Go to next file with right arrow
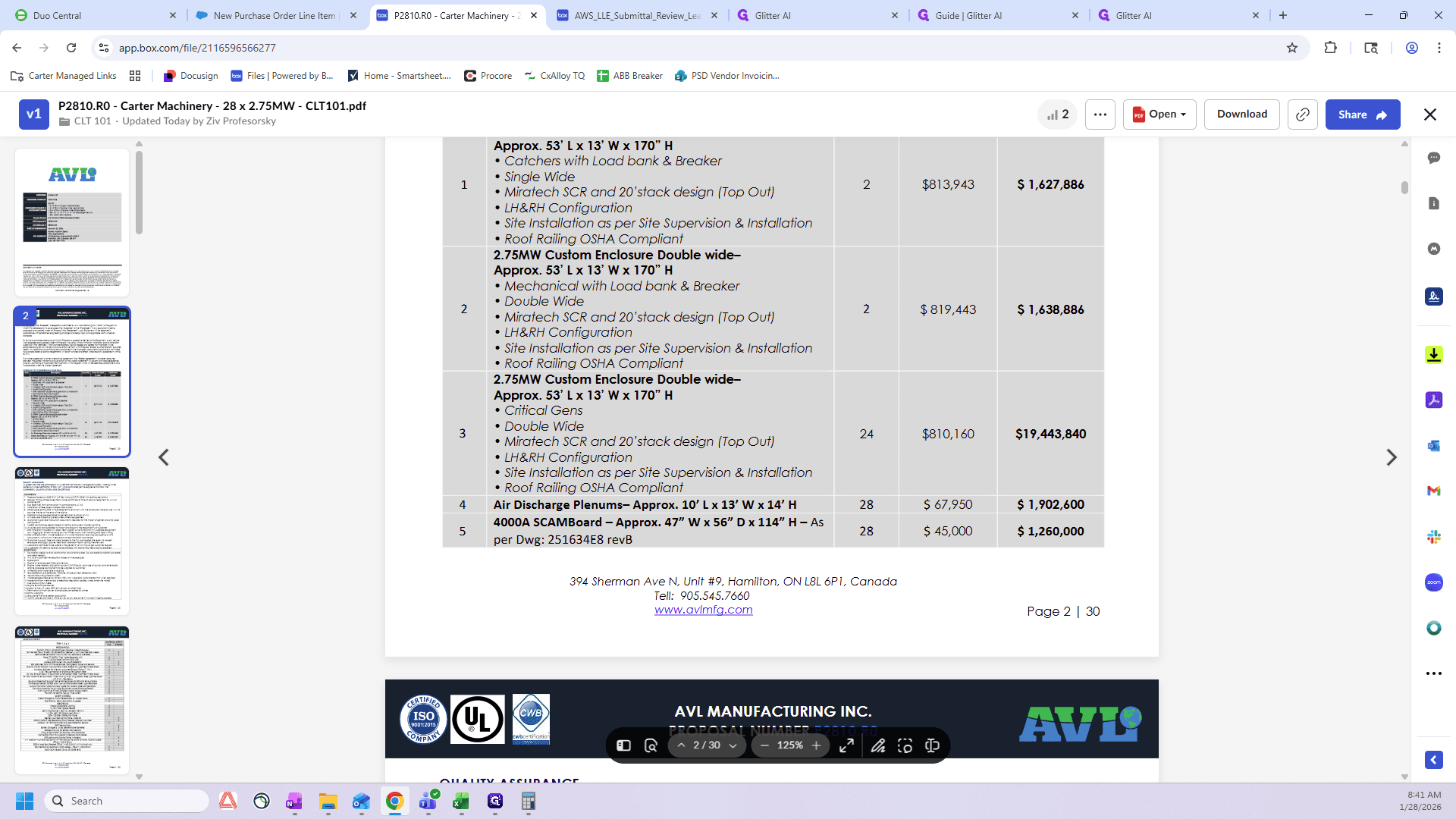The width and height of the screenshot is (1456, 819). point(1391,457)
